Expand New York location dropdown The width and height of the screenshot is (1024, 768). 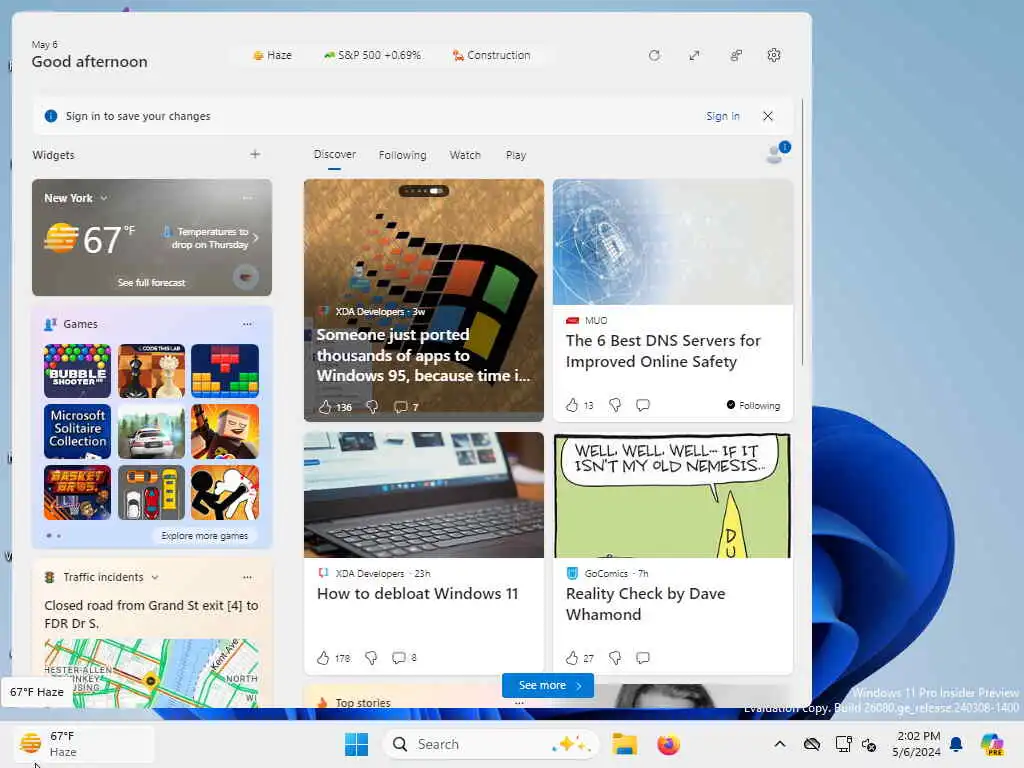point(104,198)
